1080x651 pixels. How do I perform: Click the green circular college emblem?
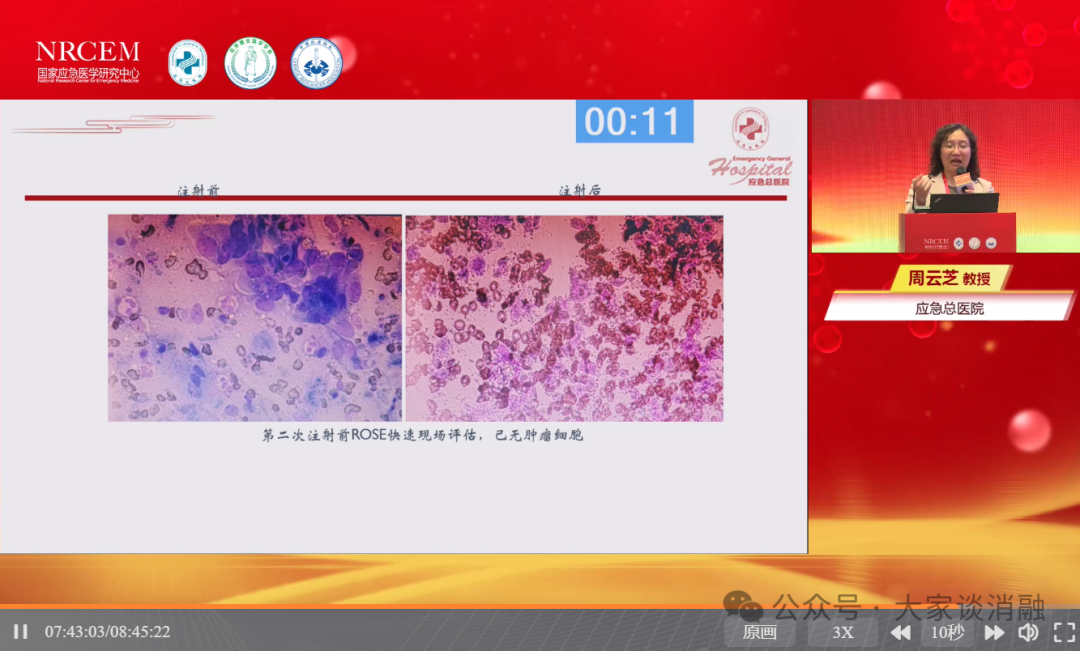point(250,63)
